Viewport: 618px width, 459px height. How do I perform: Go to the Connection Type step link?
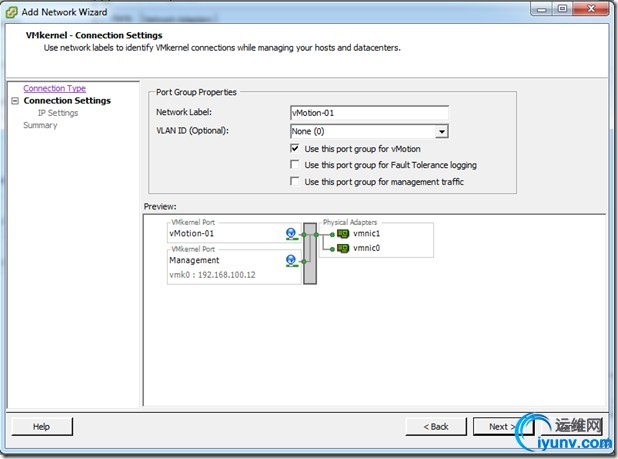point(54,88)
